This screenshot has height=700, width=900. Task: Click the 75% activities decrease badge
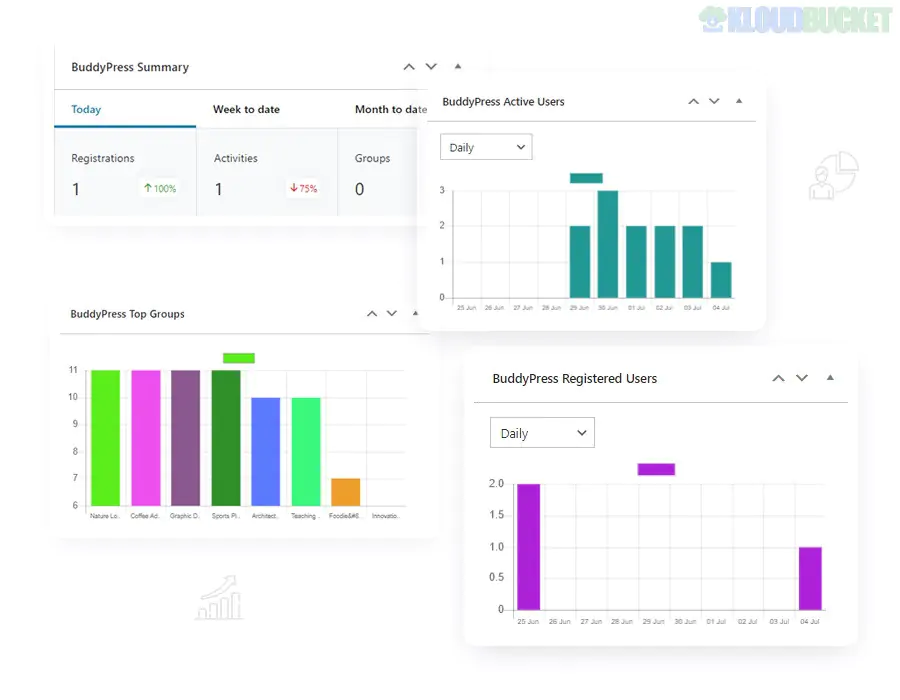point(302,188)
